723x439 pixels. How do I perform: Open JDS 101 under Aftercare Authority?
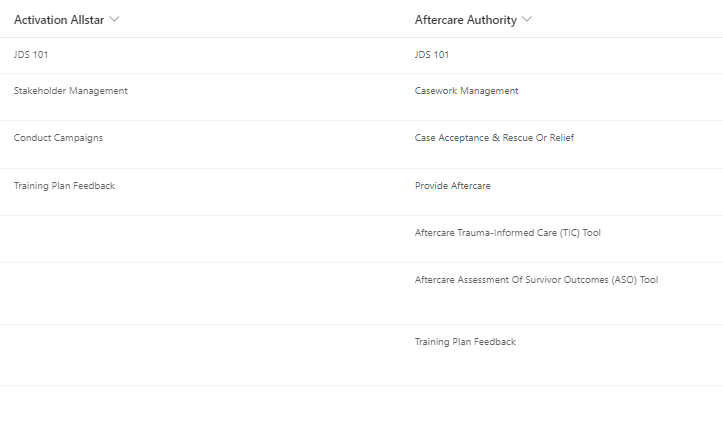432,54
